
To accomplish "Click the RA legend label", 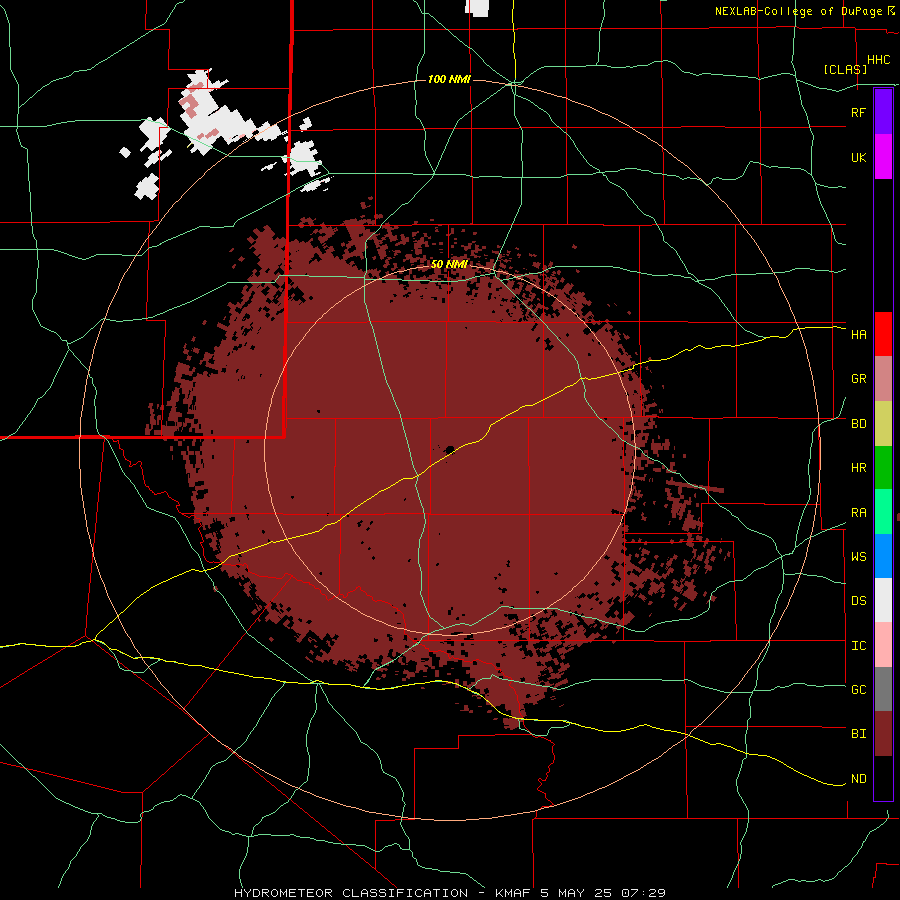I will point(858,513).
